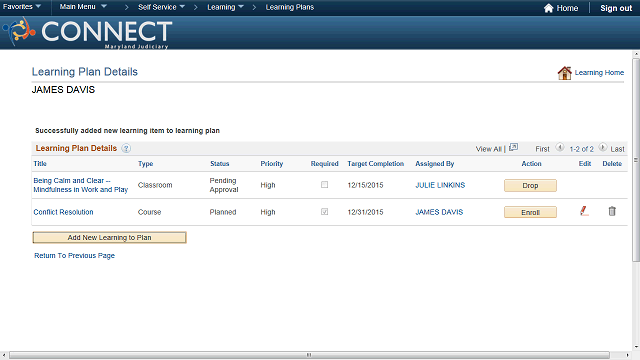Go to next row arrow icon
The width and height of the screenshot is (640, 360).
pos(603,147)
